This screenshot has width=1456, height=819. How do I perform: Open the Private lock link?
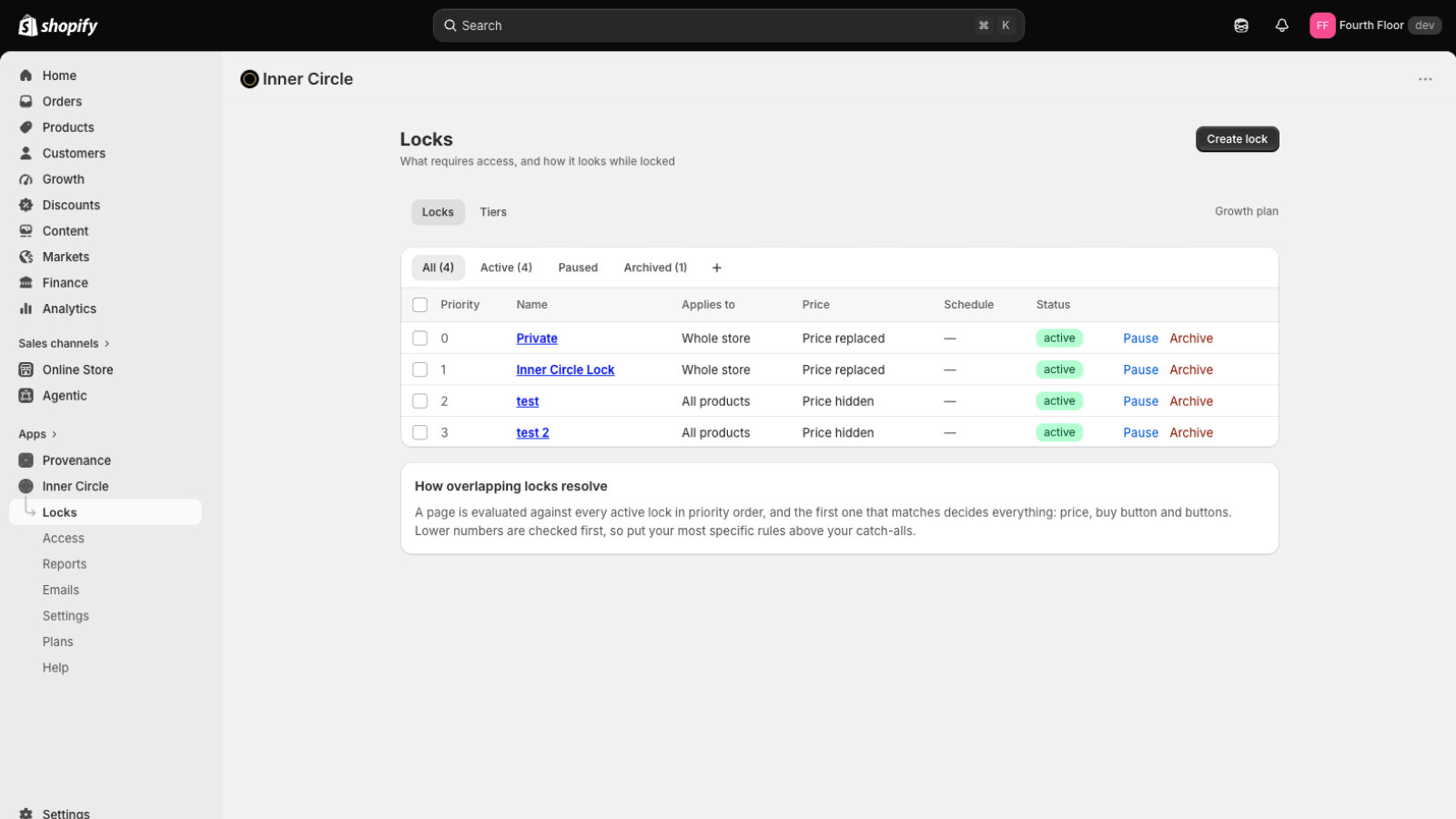point(537,339)
